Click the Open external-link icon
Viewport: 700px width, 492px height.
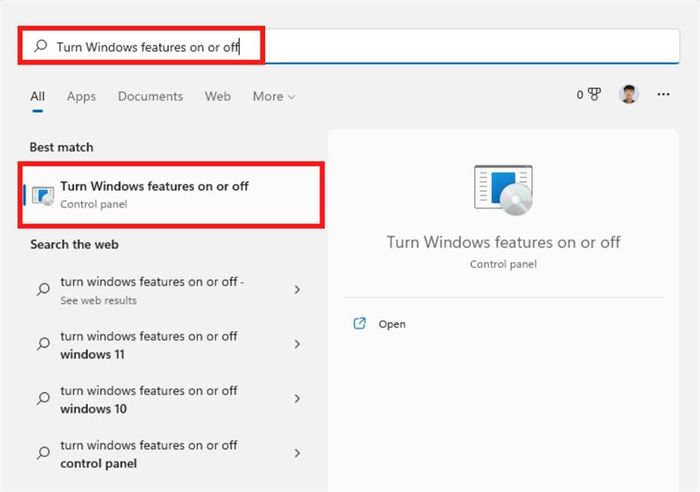click(360, 324)
